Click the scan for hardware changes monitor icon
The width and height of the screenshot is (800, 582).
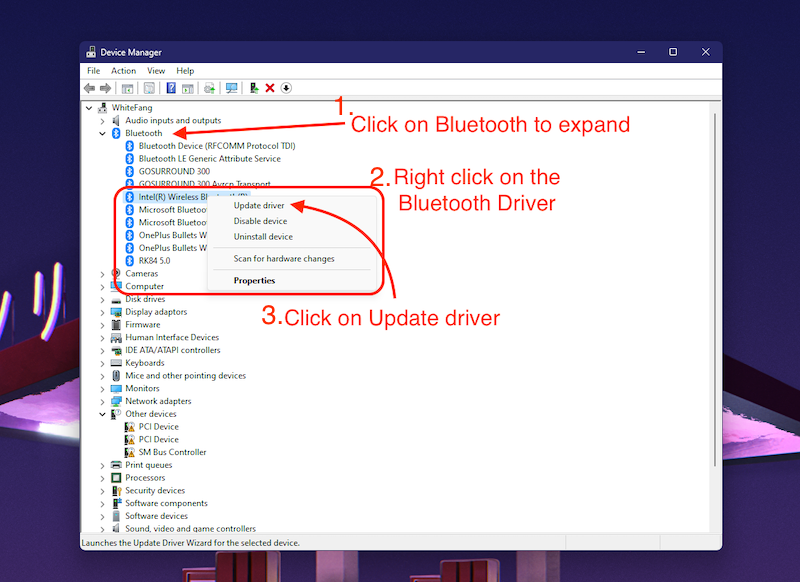click(x=231, y=88)
